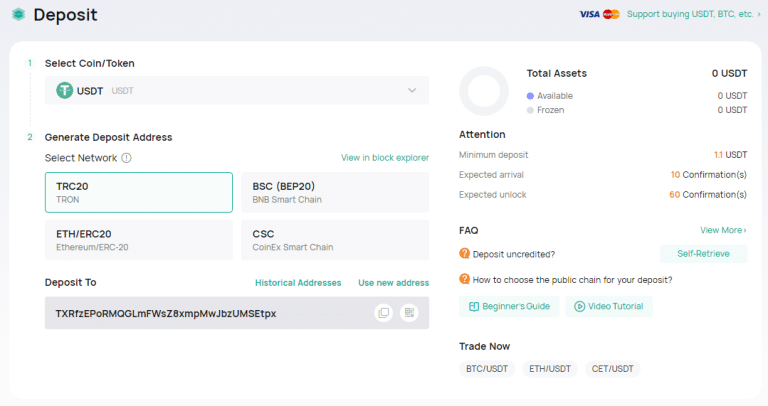Image resolution: width=768 pixels, height=406 pixels.
Task: Click the book icon in Beginner's Guide
Action: coord(474,307)
